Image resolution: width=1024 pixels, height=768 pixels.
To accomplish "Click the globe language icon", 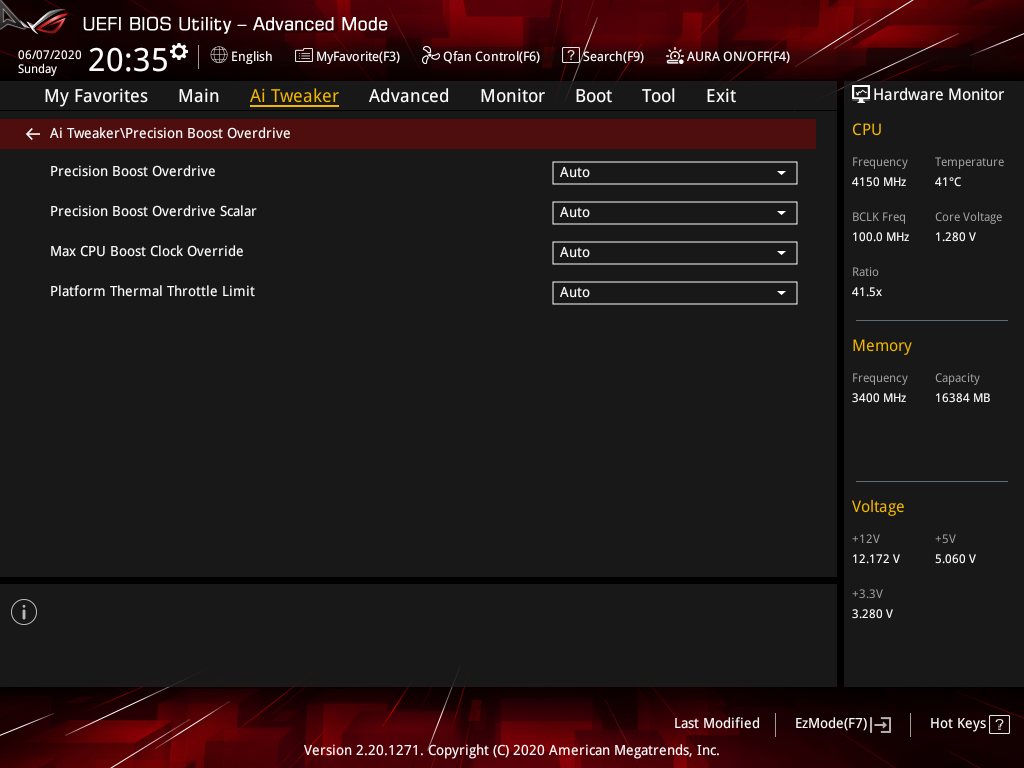I will tap(219, 56).
